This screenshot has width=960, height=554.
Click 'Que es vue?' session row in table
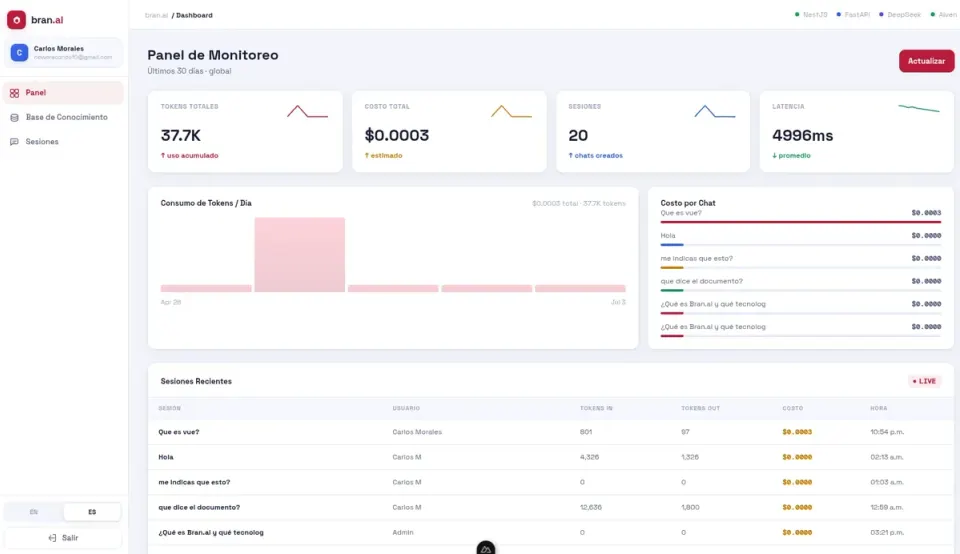coord(550,432)
